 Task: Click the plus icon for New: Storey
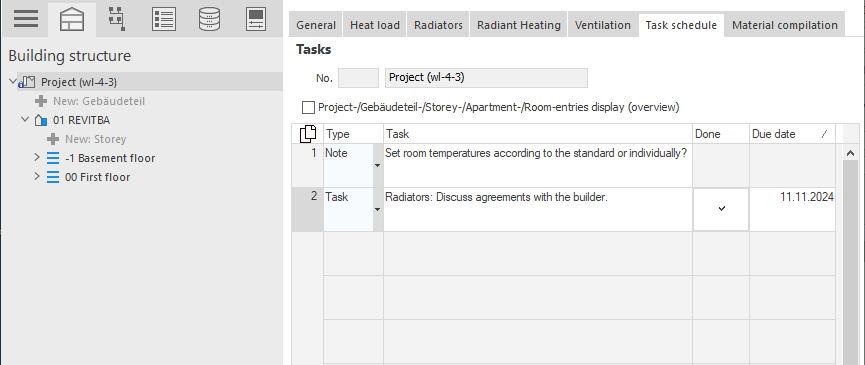click(x=53, y=139)
